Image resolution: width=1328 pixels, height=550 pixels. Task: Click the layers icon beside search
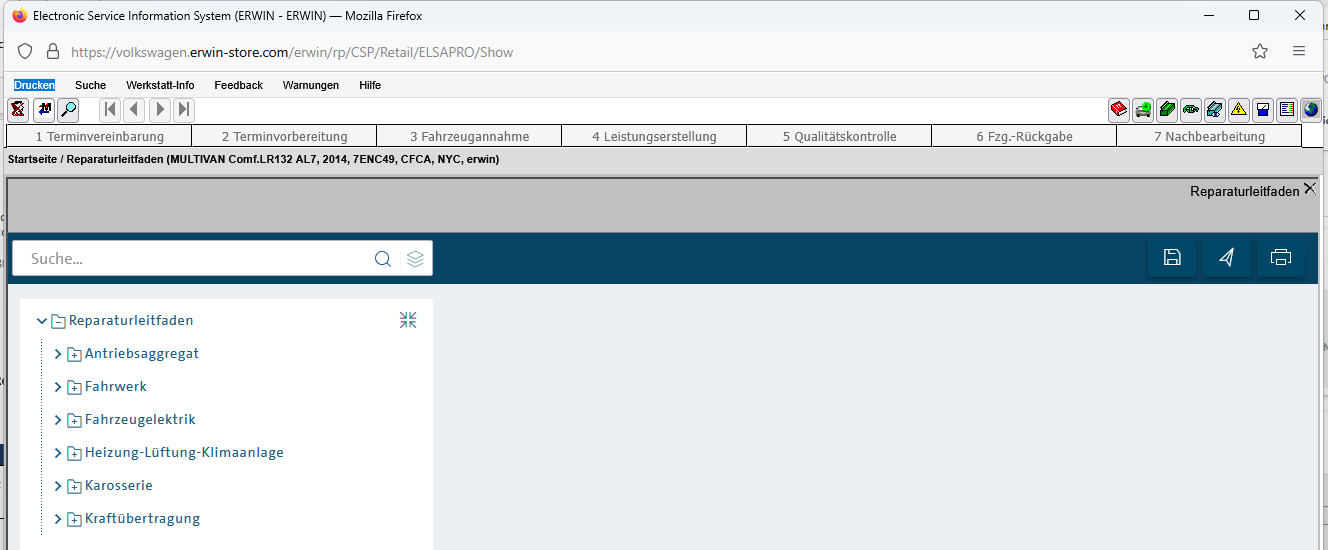point(416,259)
